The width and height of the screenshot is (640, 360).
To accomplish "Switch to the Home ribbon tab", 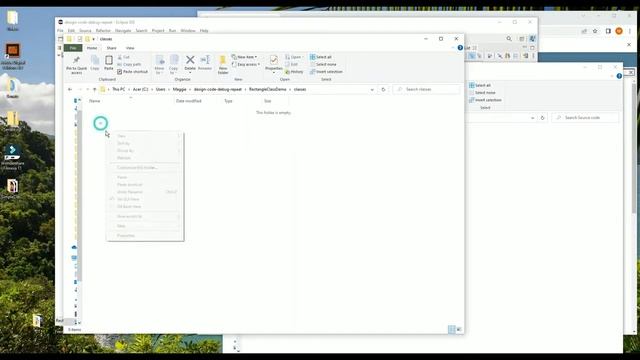I will pos(92,48).
